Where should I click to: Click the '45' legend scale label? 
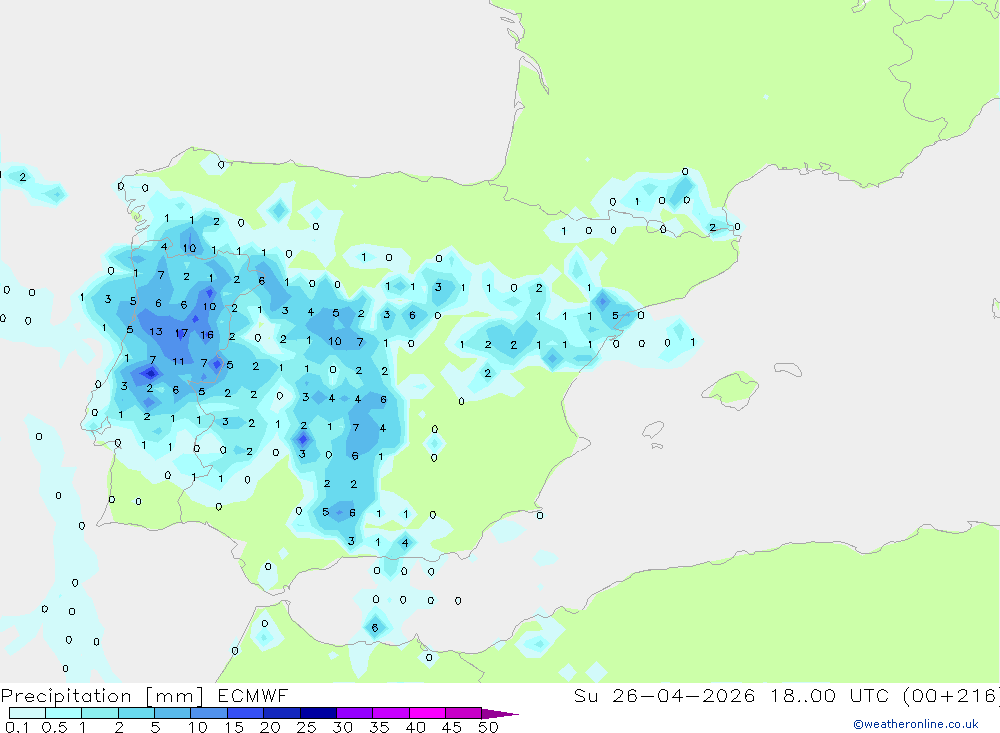(452, 727)
